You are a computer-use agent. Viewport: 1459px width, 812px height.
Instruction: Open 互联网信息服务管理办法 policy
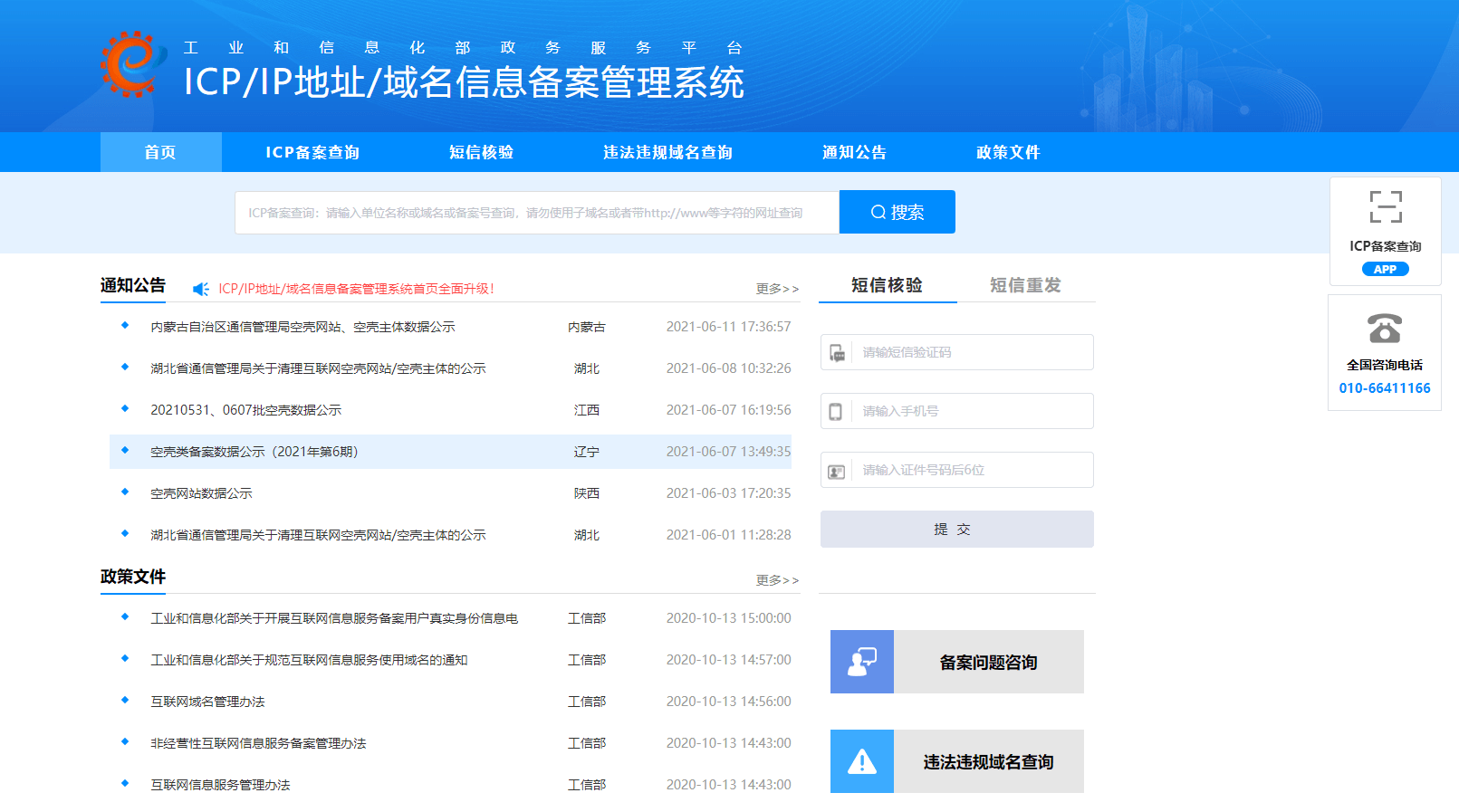click(220, 785)
